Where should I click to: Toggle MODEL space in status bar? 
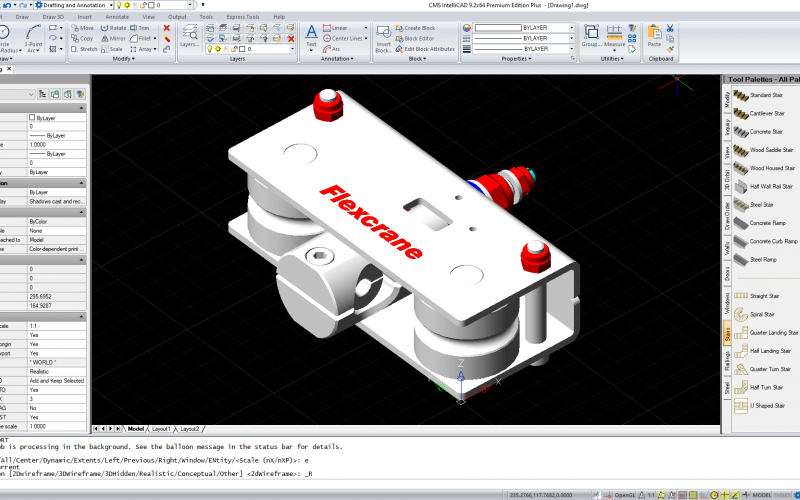(762, 494)
